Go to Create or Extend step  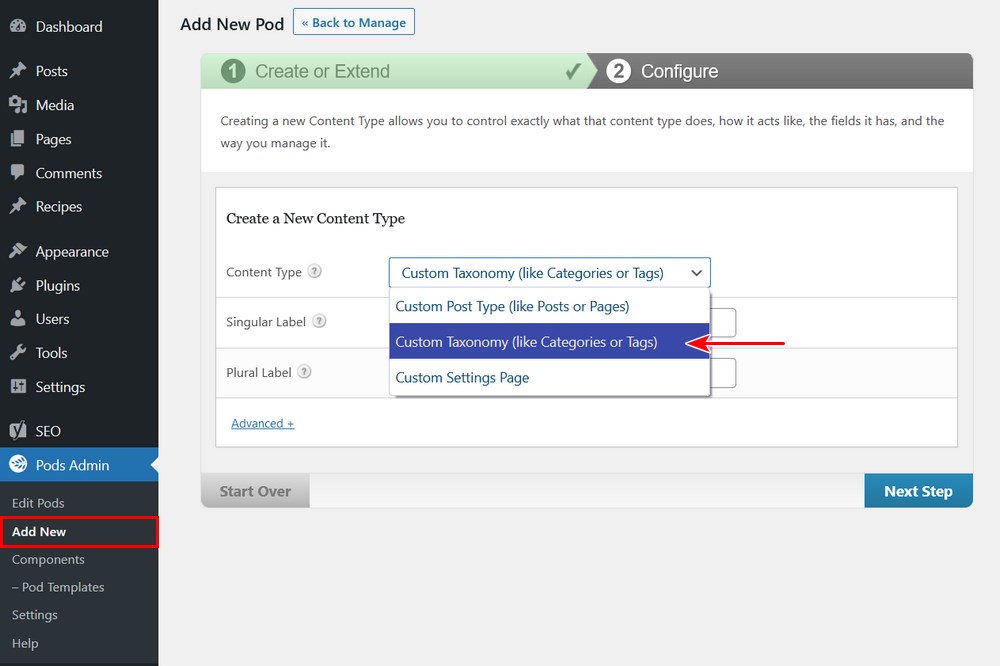tap(394, 71)
